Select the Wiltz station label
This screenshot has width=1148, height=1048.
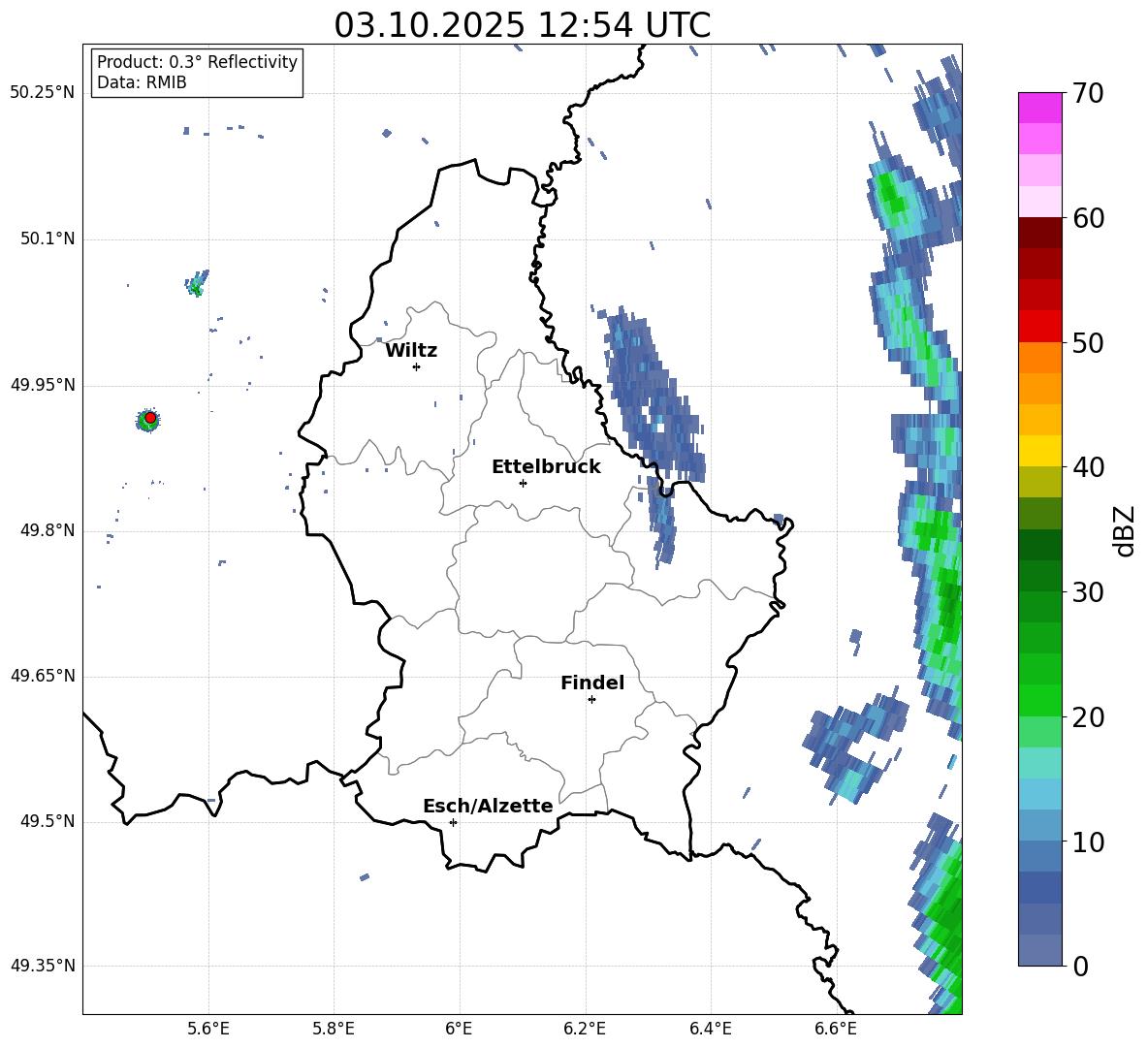[411, 351]
